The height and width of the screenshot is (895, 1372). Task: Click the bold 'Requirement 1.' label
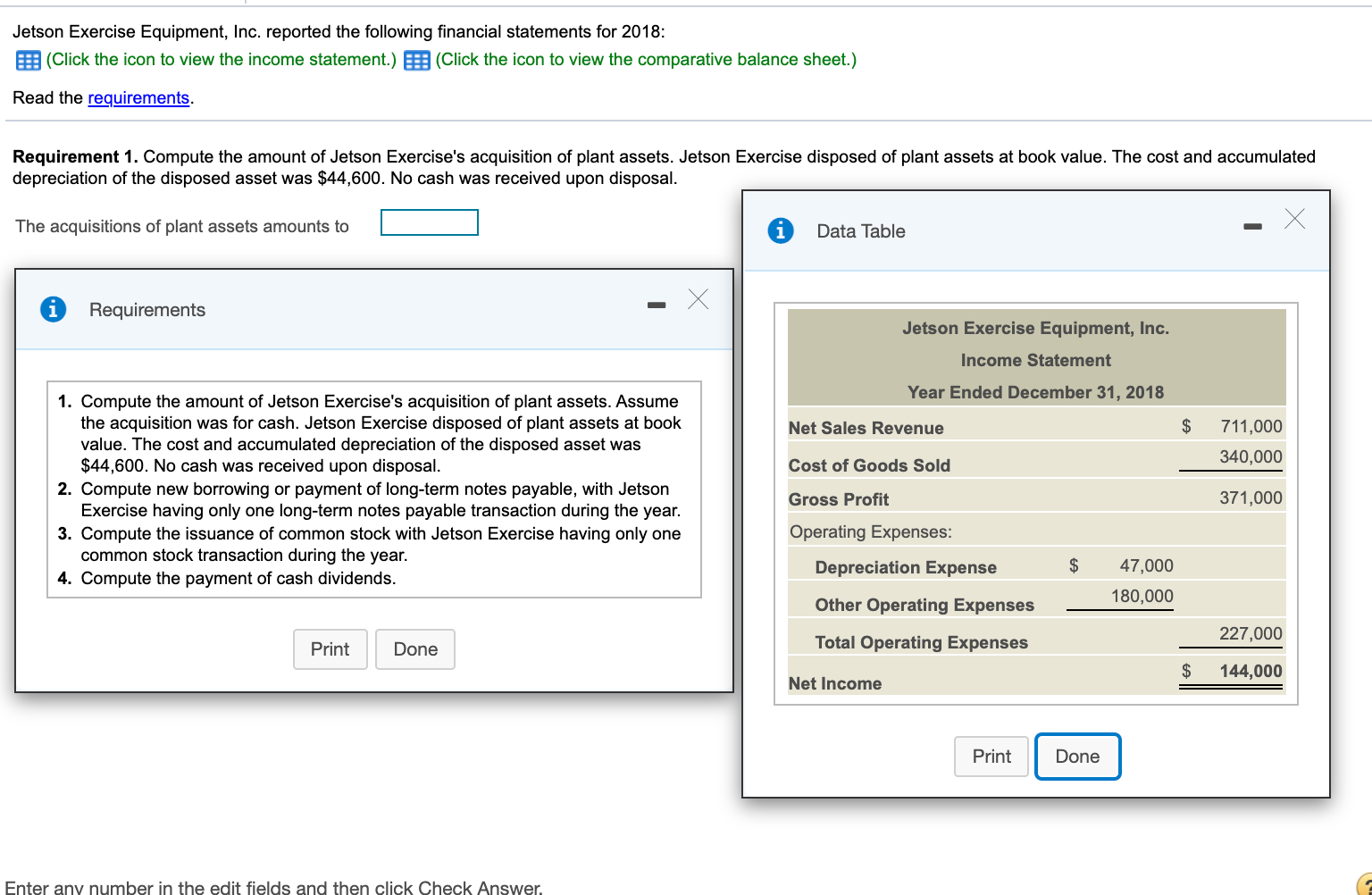pos(75,157)
